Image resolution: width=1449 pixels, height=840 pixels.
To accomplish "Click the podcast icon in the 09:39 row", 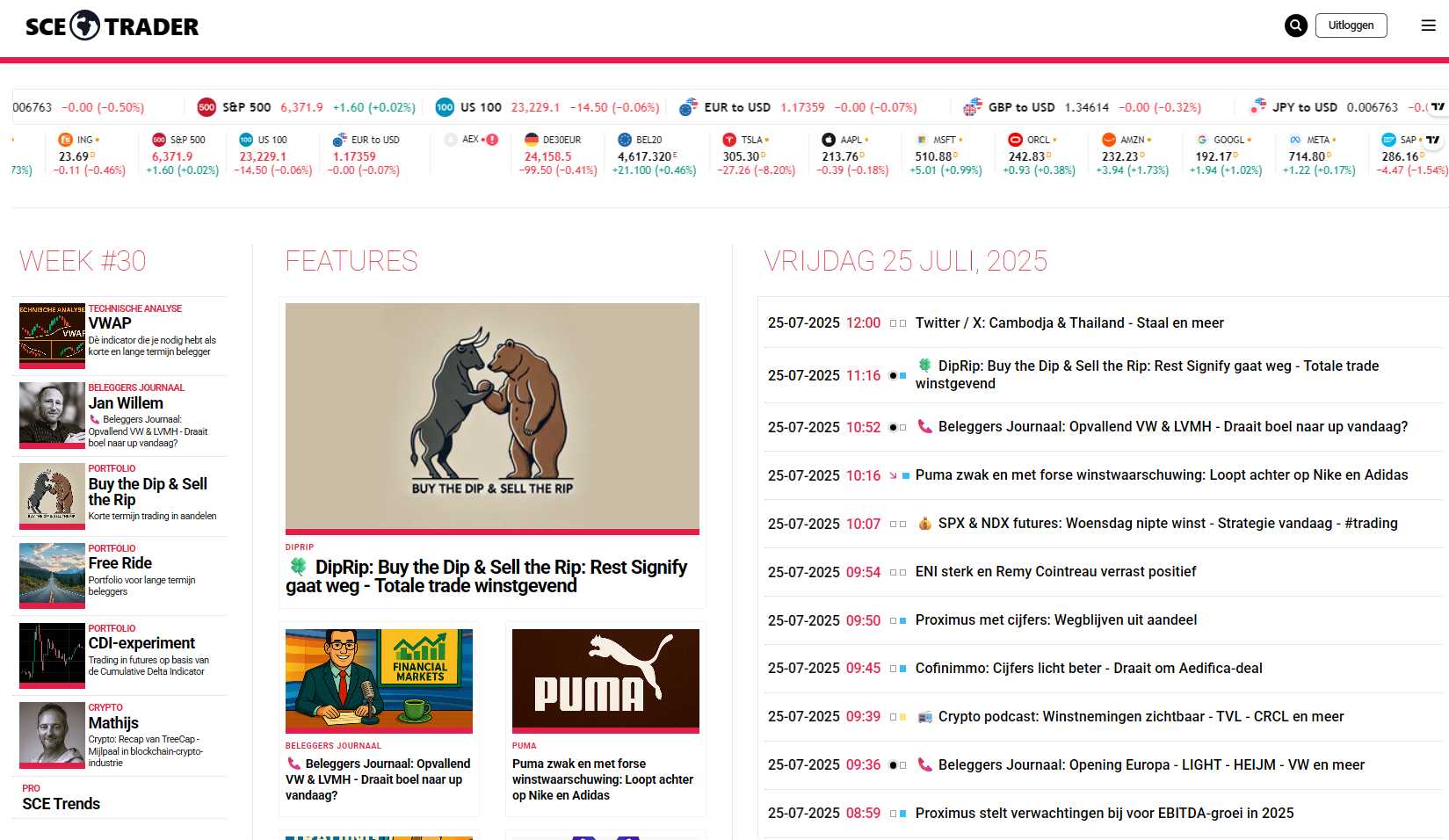I will (x=924, y=716).
